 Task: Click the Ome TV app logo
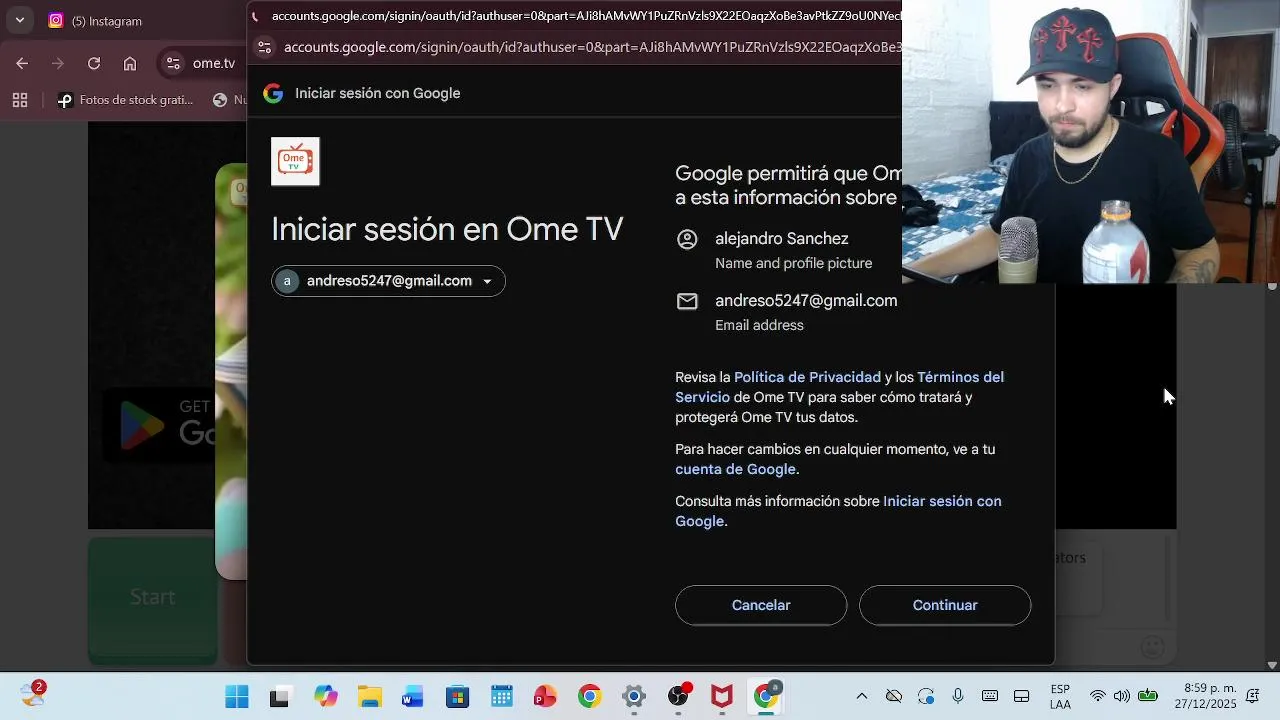tap(295, 161)
